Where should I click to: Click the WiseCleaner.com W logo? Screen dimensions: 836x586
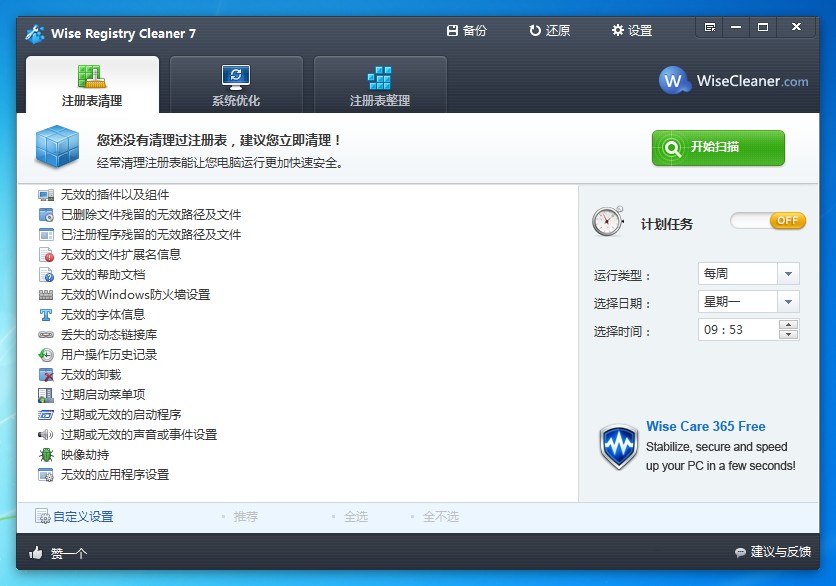673,81
